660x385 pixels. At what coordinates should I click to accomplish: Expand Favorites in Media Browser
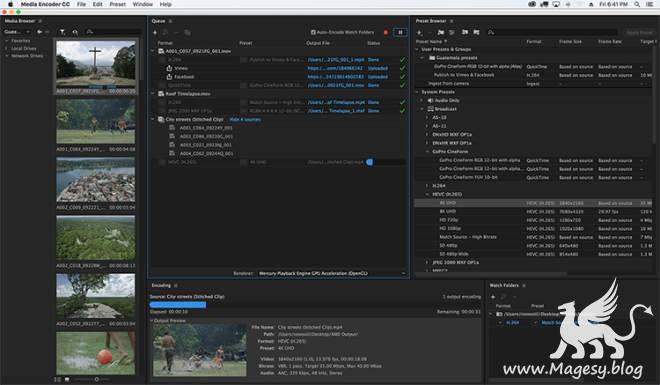click(x=7, y=41)
